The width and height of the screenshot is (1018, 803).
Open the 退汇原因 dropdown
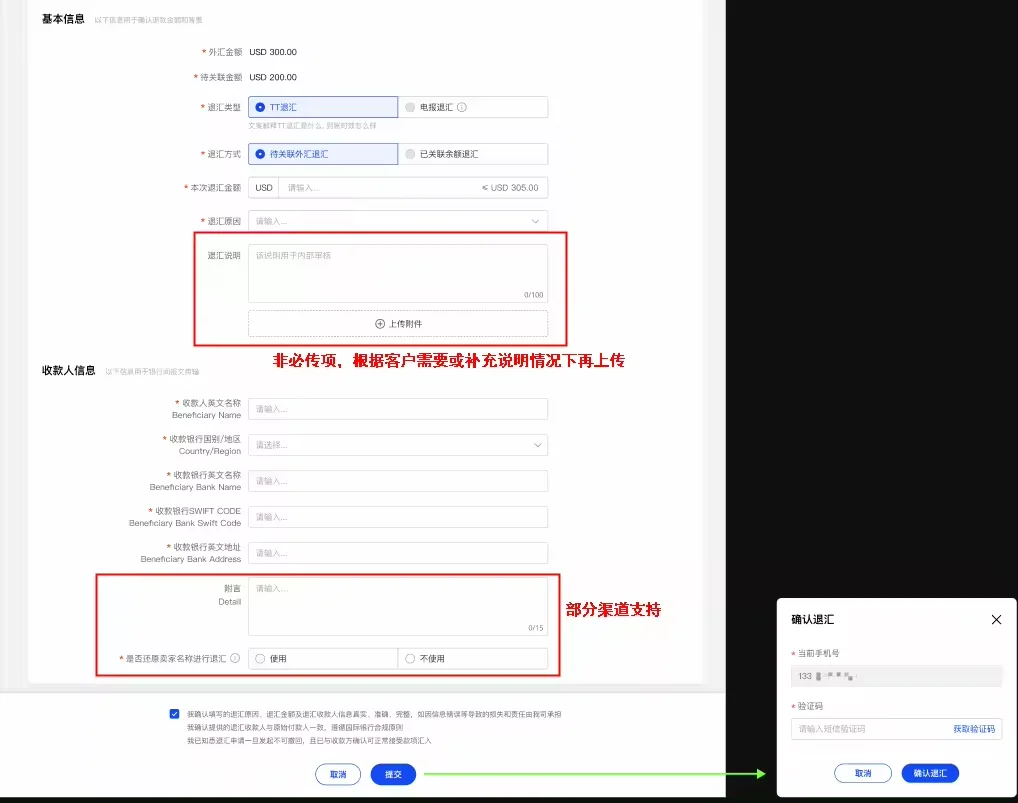pyautogui.click(x=398, y=220)
